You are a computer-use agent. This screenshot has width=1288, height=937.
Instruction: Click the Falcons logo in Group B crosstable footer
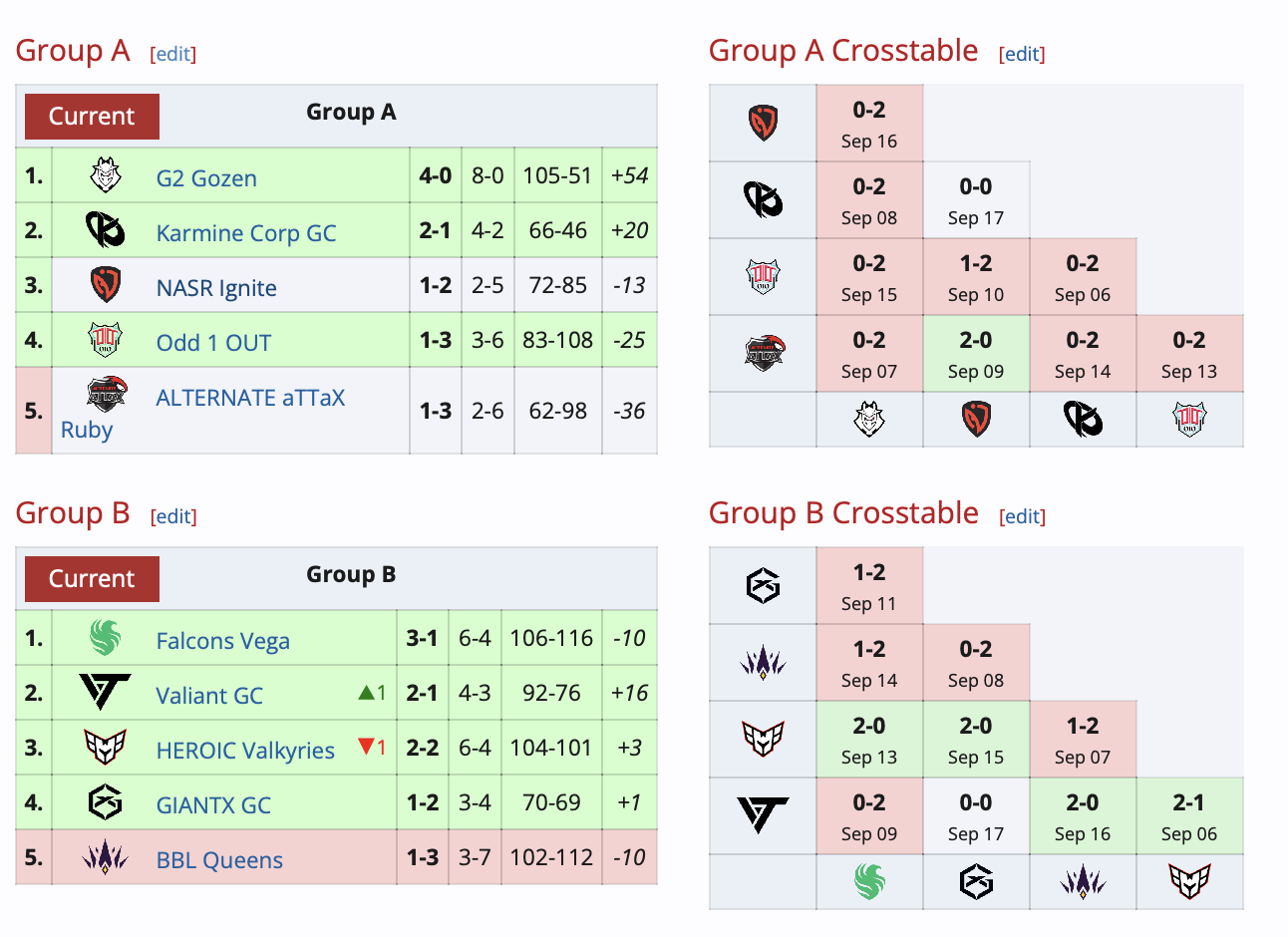869,882
